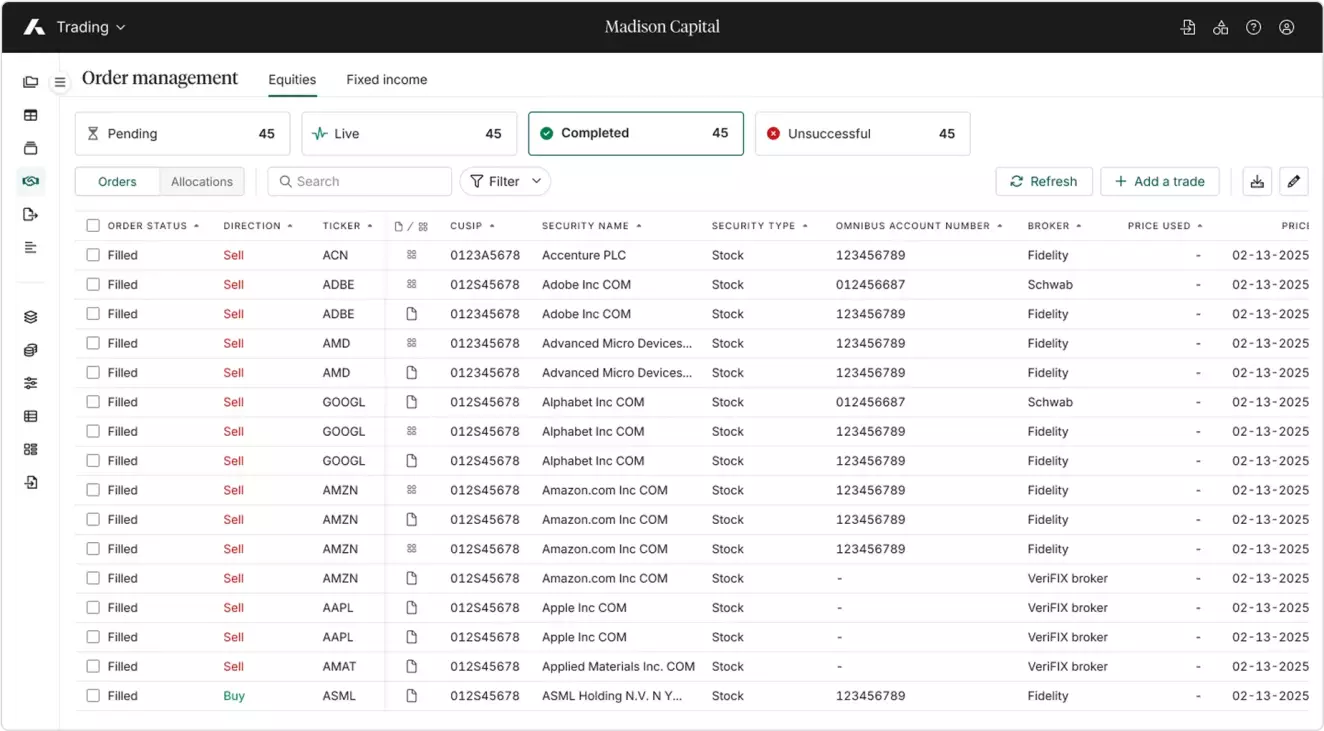
Task: Open the stacked layers sidebar icon
Action: pyautogui.click(x=31, y=317)
